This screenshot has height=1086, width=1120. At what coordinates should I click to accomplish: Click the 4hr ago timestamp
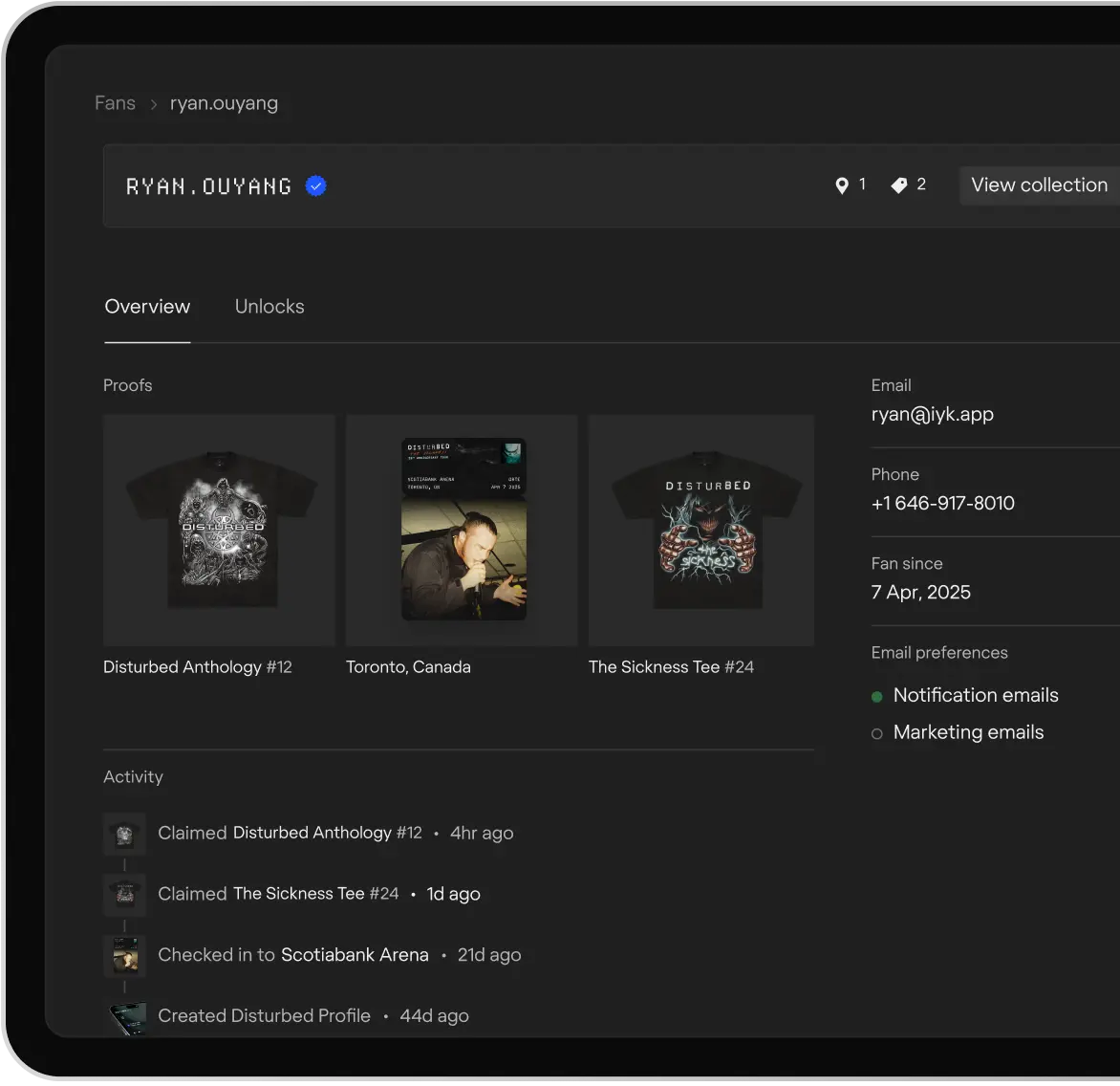(482, 833)
